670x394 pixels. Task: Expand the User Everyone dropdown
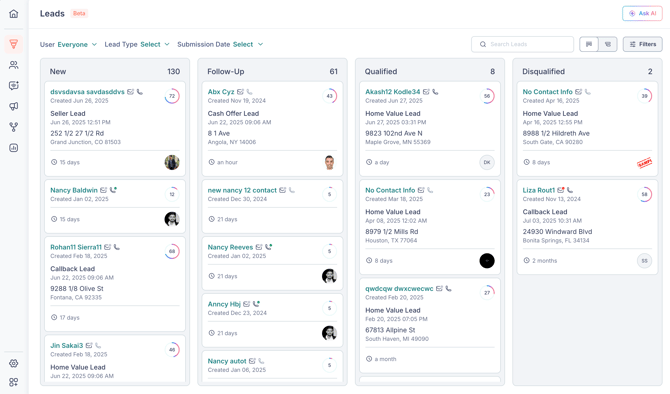pos(68,44)
